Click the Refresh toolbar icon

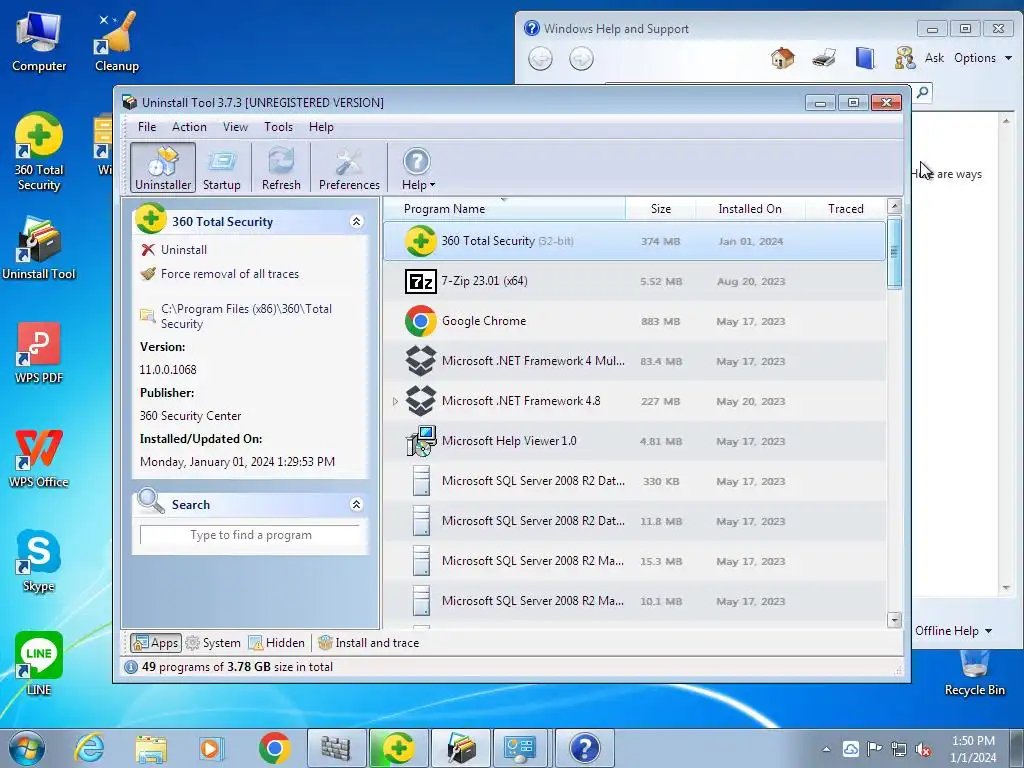point(281,168)
